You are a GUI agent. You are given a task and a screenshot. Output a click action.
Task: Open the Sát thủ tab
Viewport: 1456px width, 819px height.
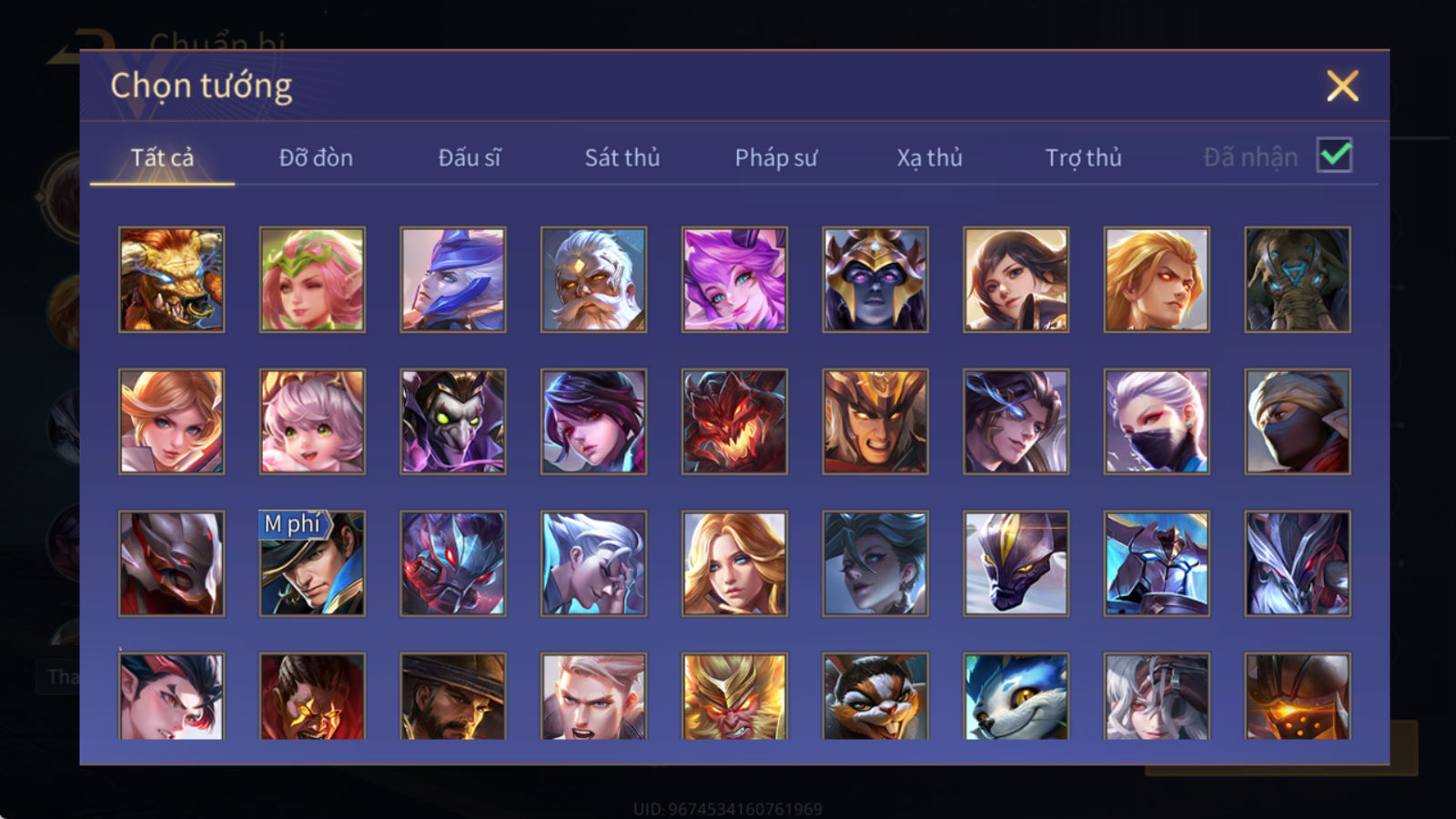point(622,157)
